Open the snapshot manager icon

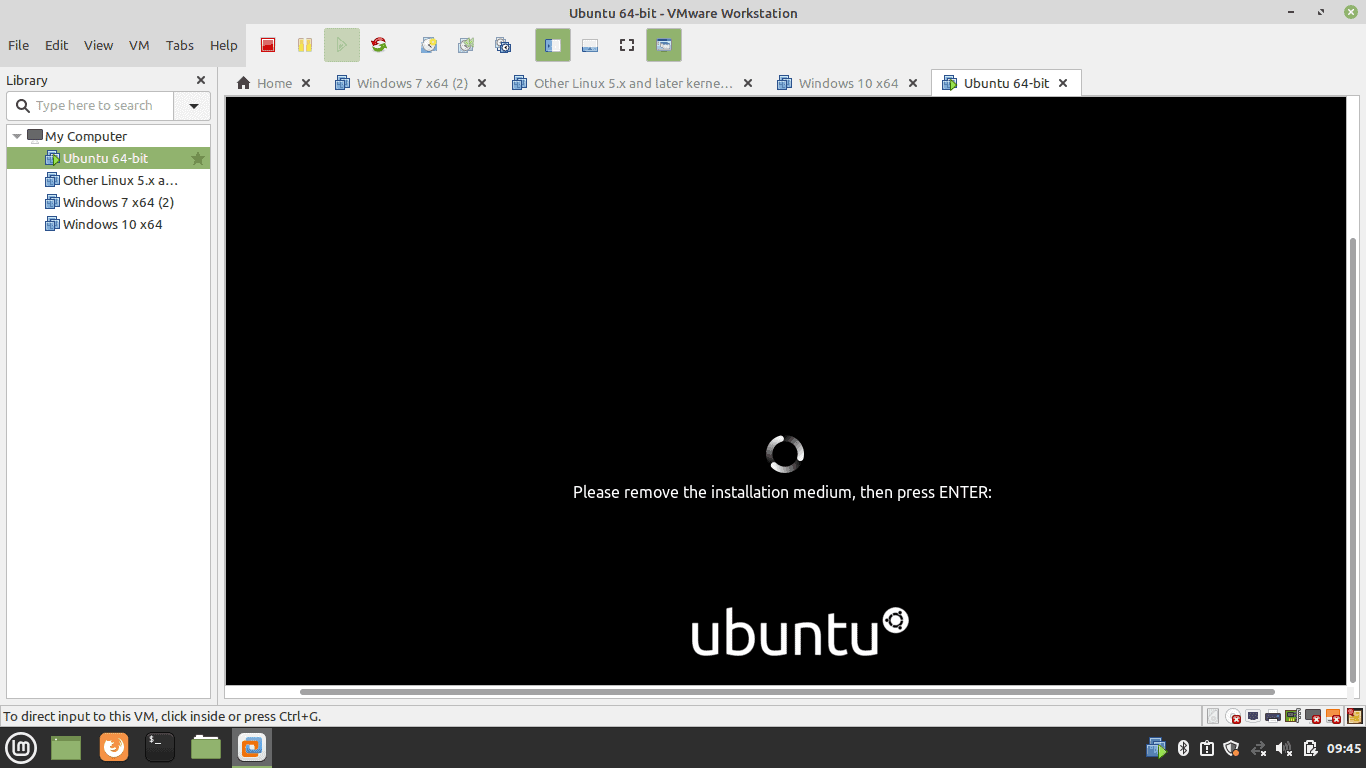pos(503,45)
